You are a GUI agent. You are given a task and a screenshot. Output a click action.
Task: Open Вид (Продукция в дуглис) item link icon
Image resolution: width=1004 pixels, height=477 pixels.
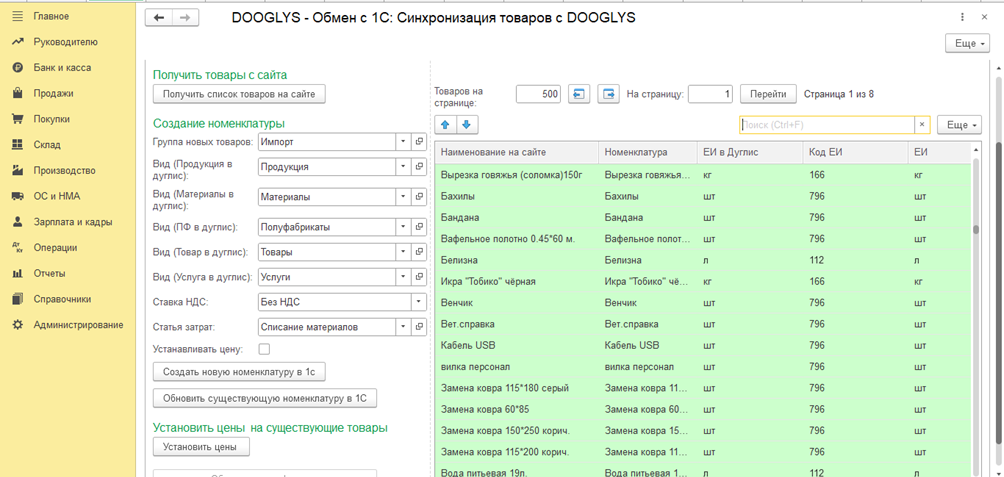419,167
